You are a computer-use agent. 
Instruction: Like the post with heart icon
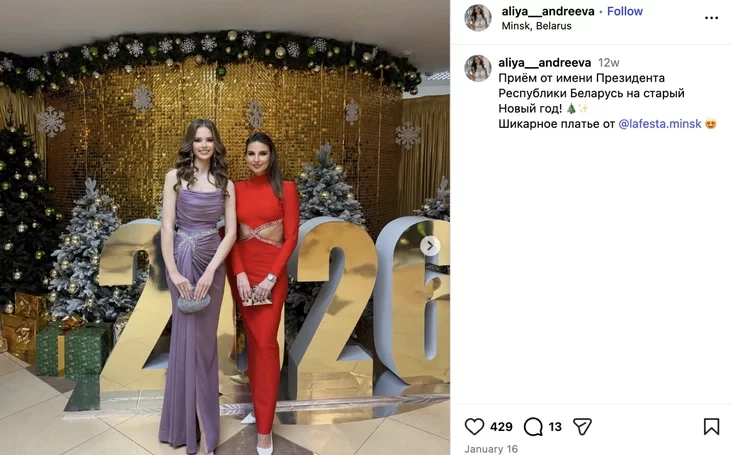coord(474,427)
